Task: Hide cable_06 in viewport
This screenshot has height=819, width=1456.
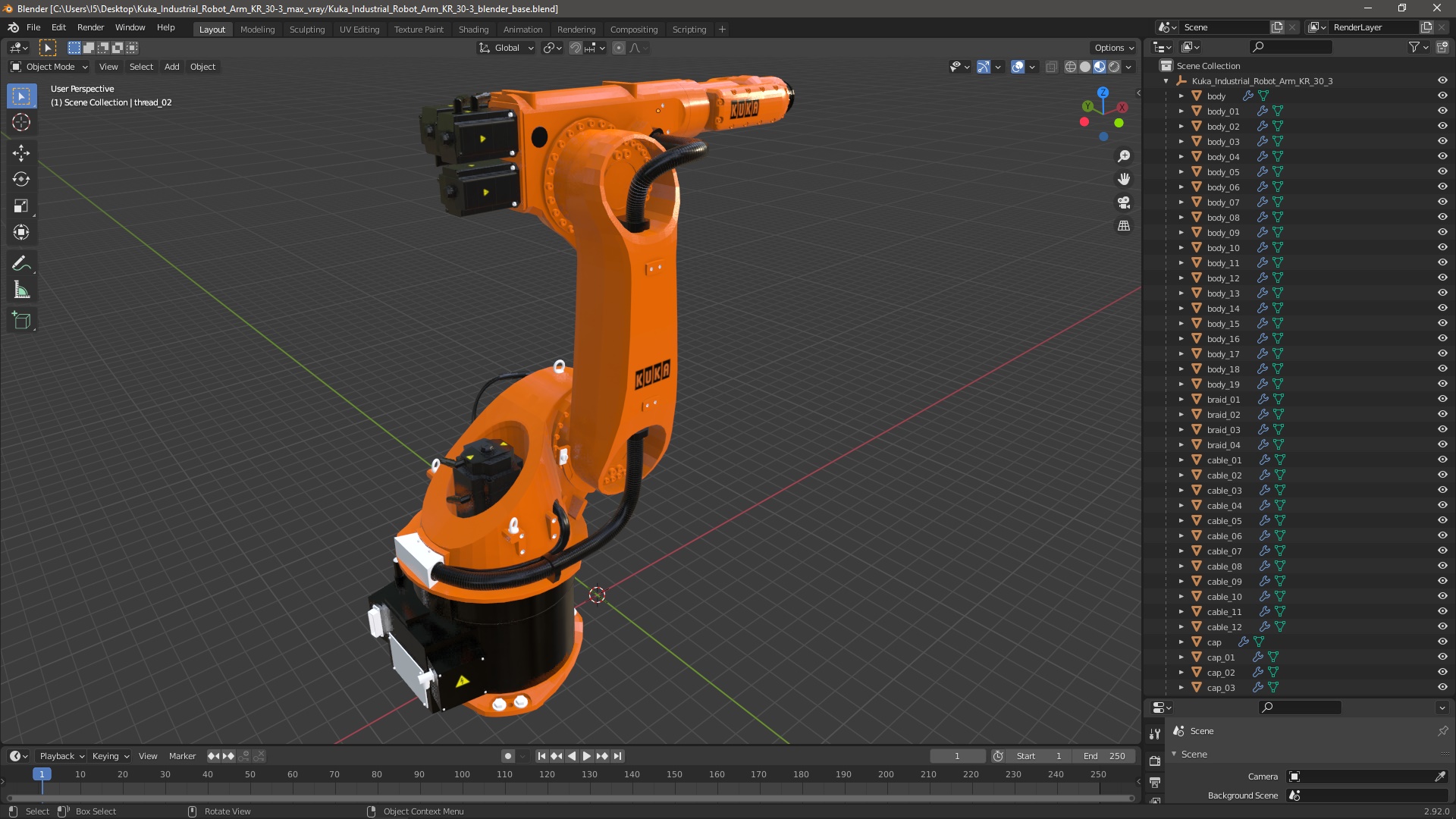Action: (x=1442, y=535)
